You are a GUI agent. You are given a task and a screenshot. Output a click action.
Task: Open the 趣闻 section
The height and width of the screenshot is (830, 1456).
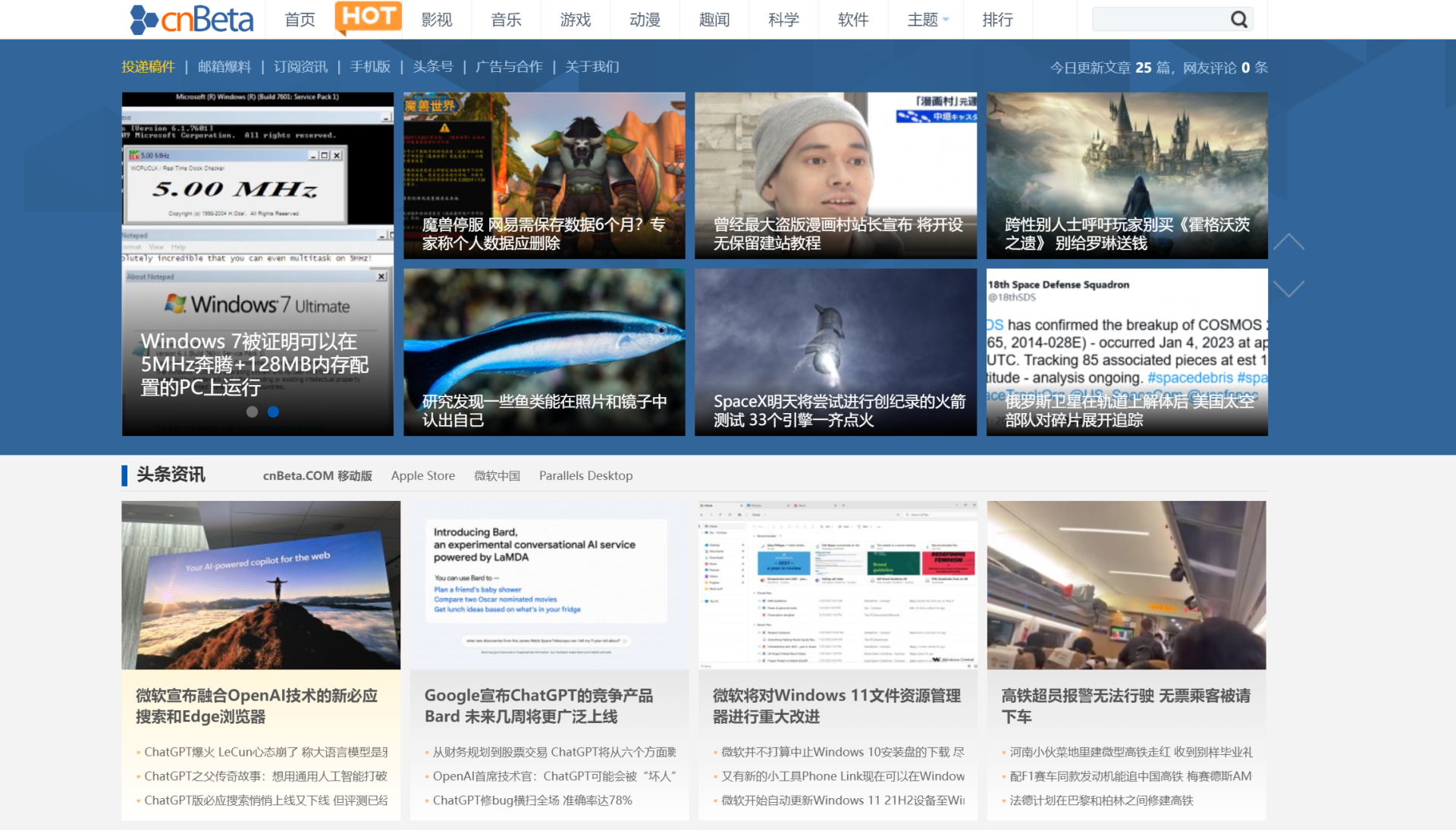(714, 20)
